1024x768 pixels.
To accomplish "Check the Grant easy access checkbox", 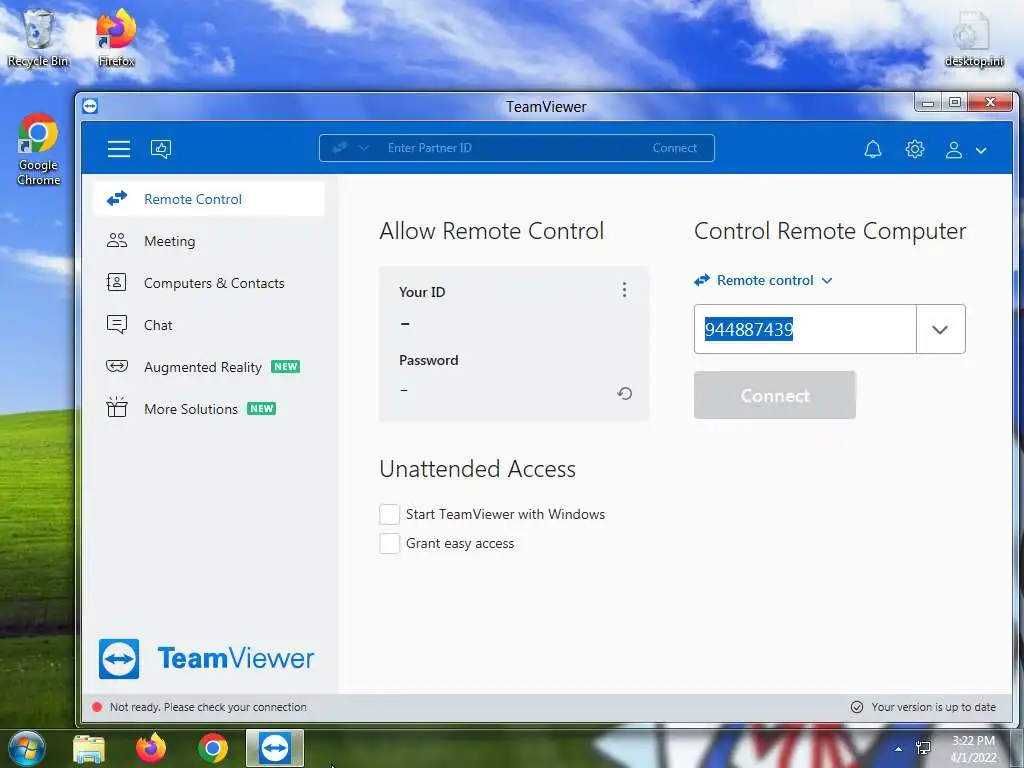I will coord(389,543).
